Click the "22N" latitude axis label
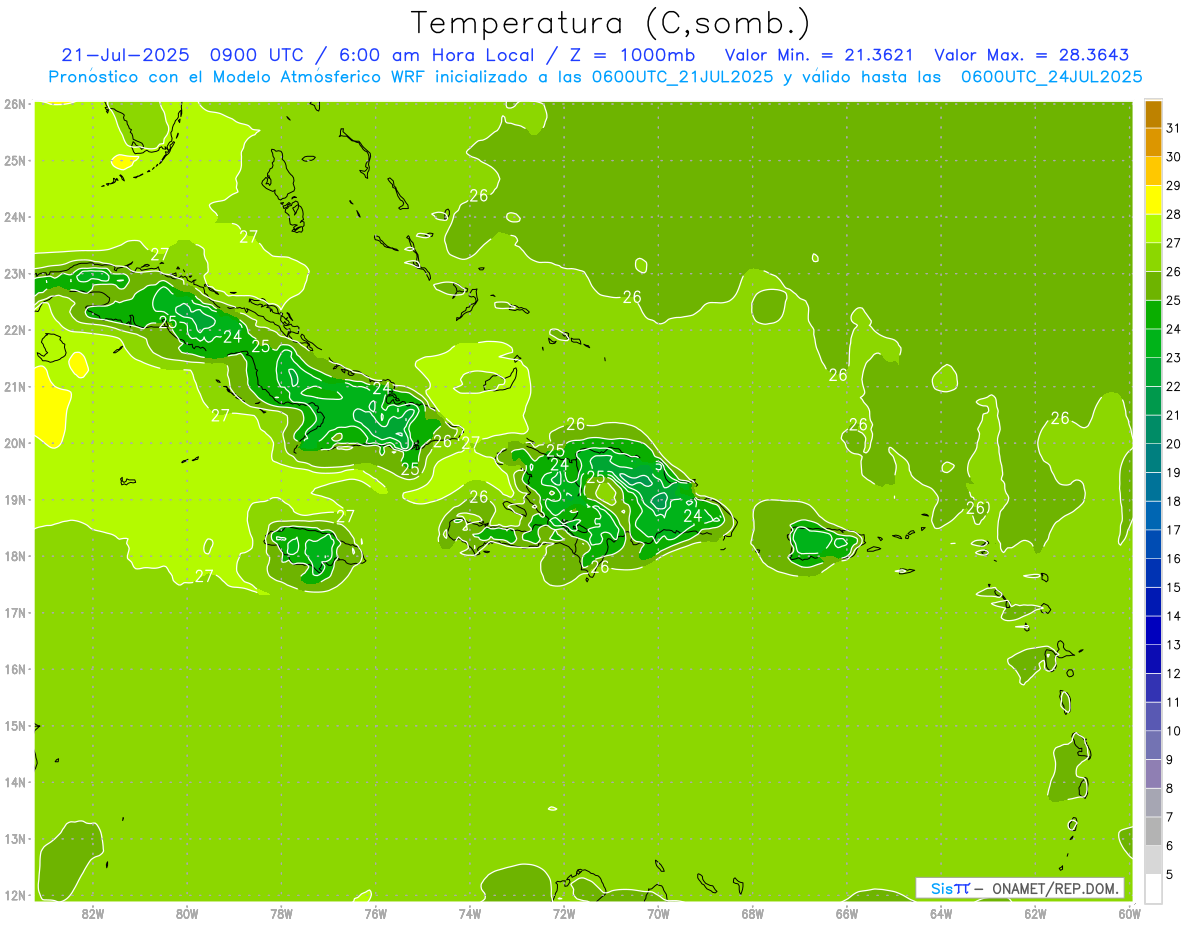The width and height of the screenshot is (1200, 927). point(14,330)
